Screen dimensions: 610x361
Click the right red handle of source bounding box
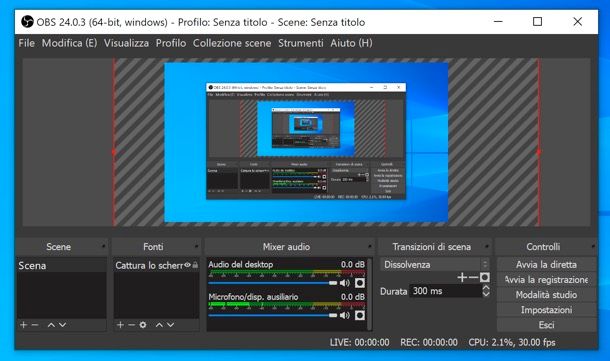coord(539,152)
